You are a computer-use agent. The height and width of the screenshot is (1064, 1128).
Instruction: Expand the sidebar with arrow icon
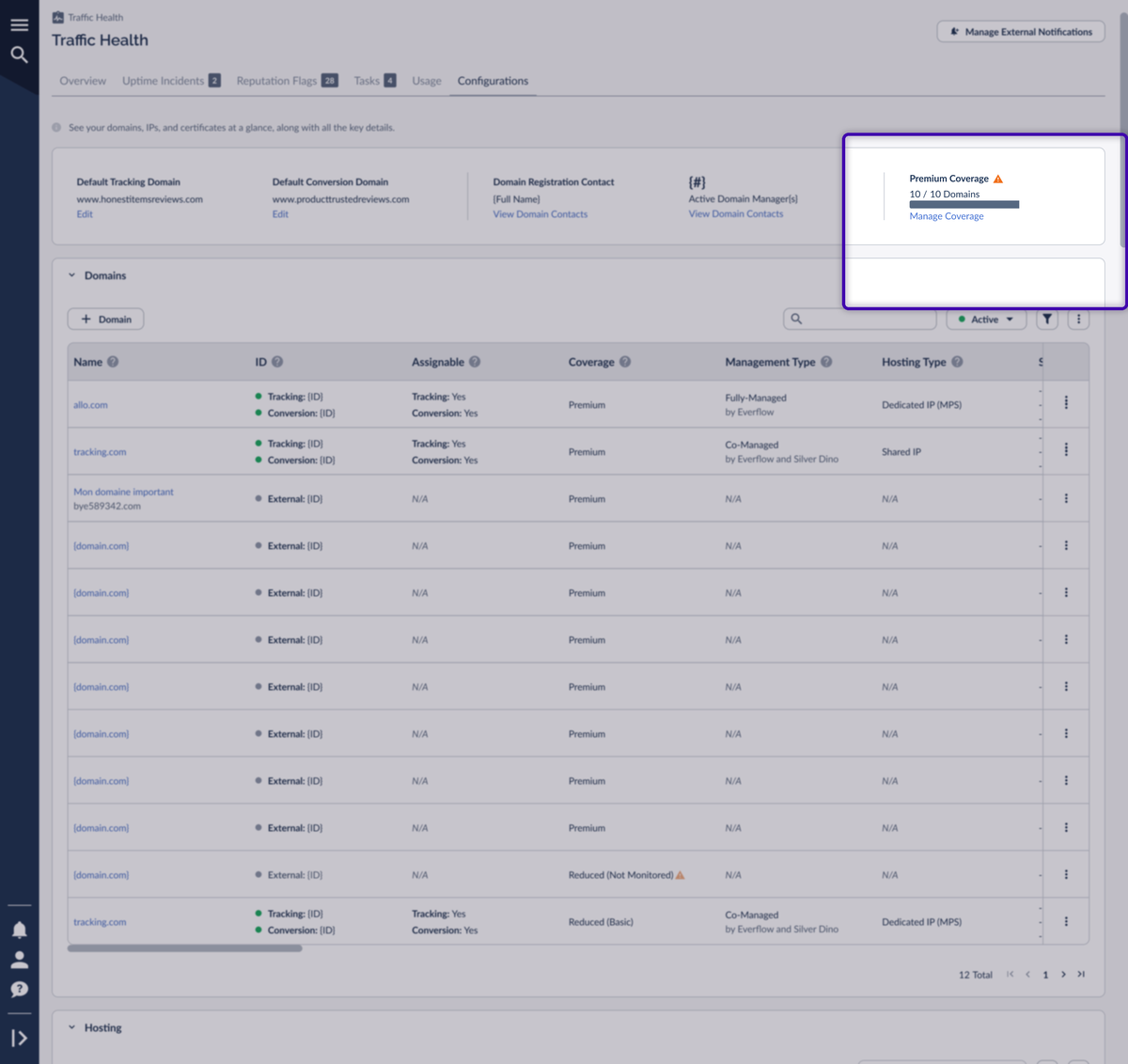pyautogui.click(x=19, y=1038)
